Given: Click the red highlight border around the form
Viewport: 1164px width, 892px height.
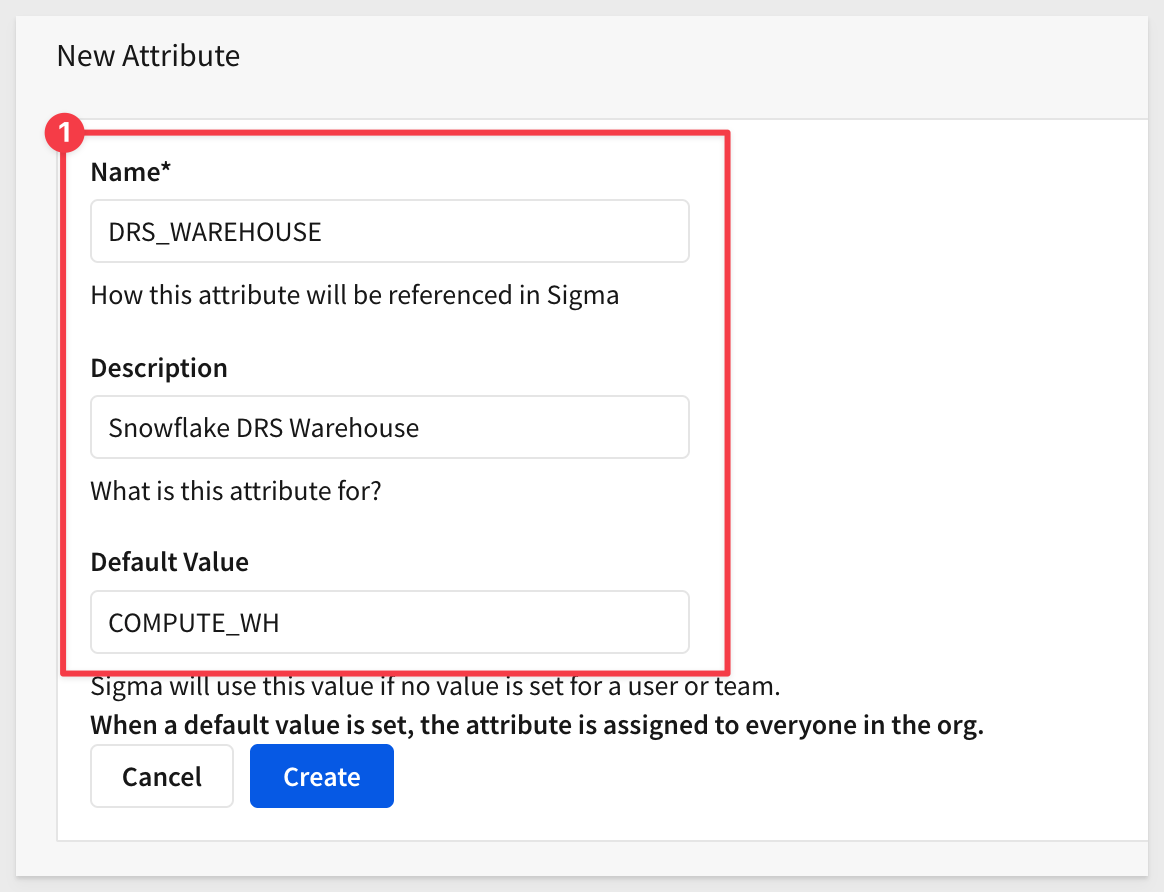Looking at the screenshot, I should pos(728,403).
